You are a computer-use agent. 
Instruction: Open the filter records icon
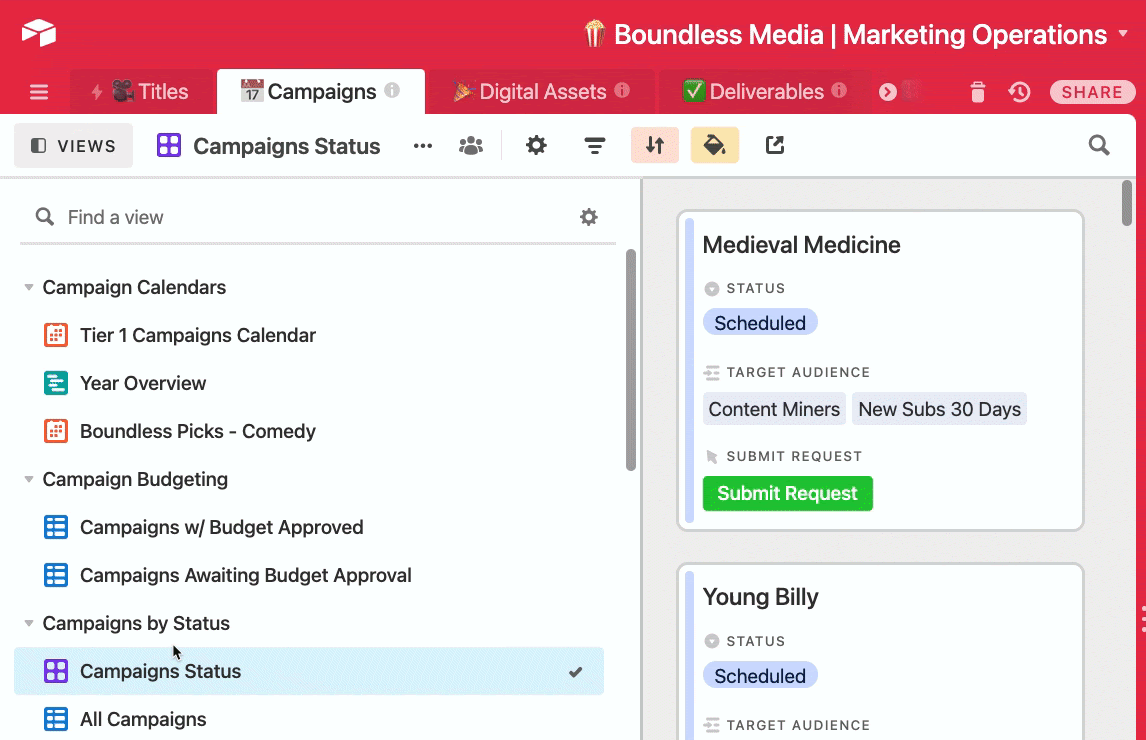(595, 146)
